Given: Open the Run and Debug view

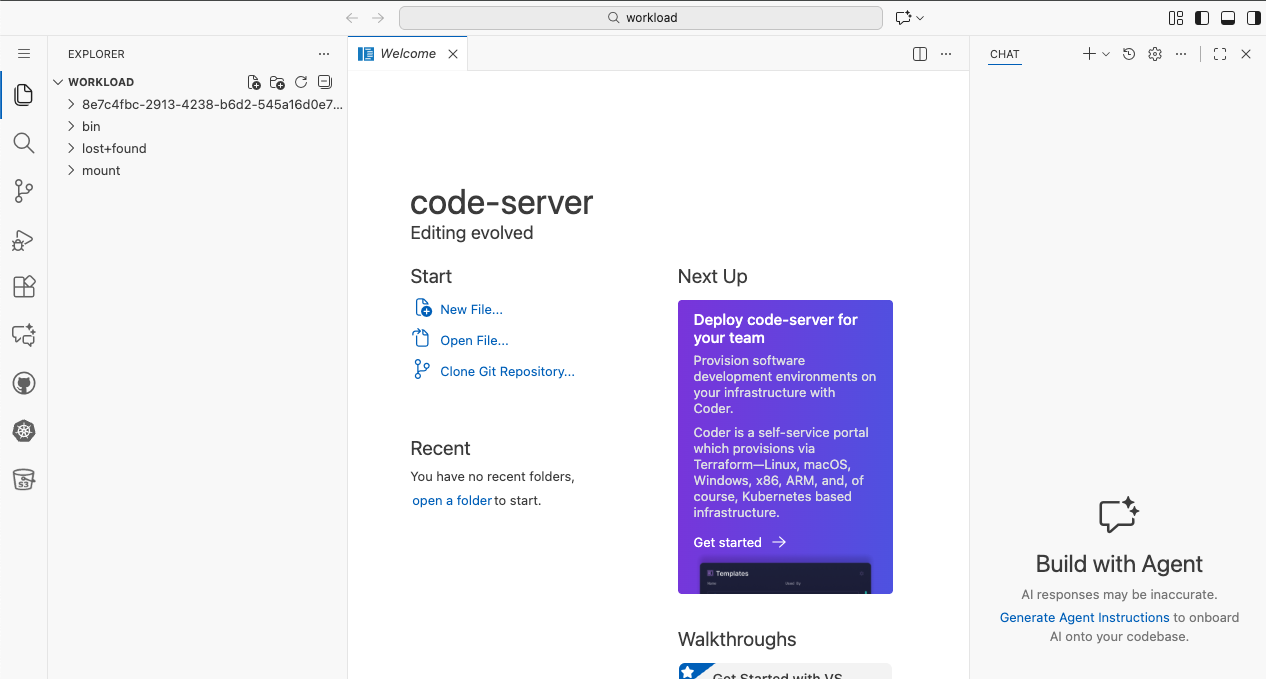Looking at the screenshot, I should (24, 240).
